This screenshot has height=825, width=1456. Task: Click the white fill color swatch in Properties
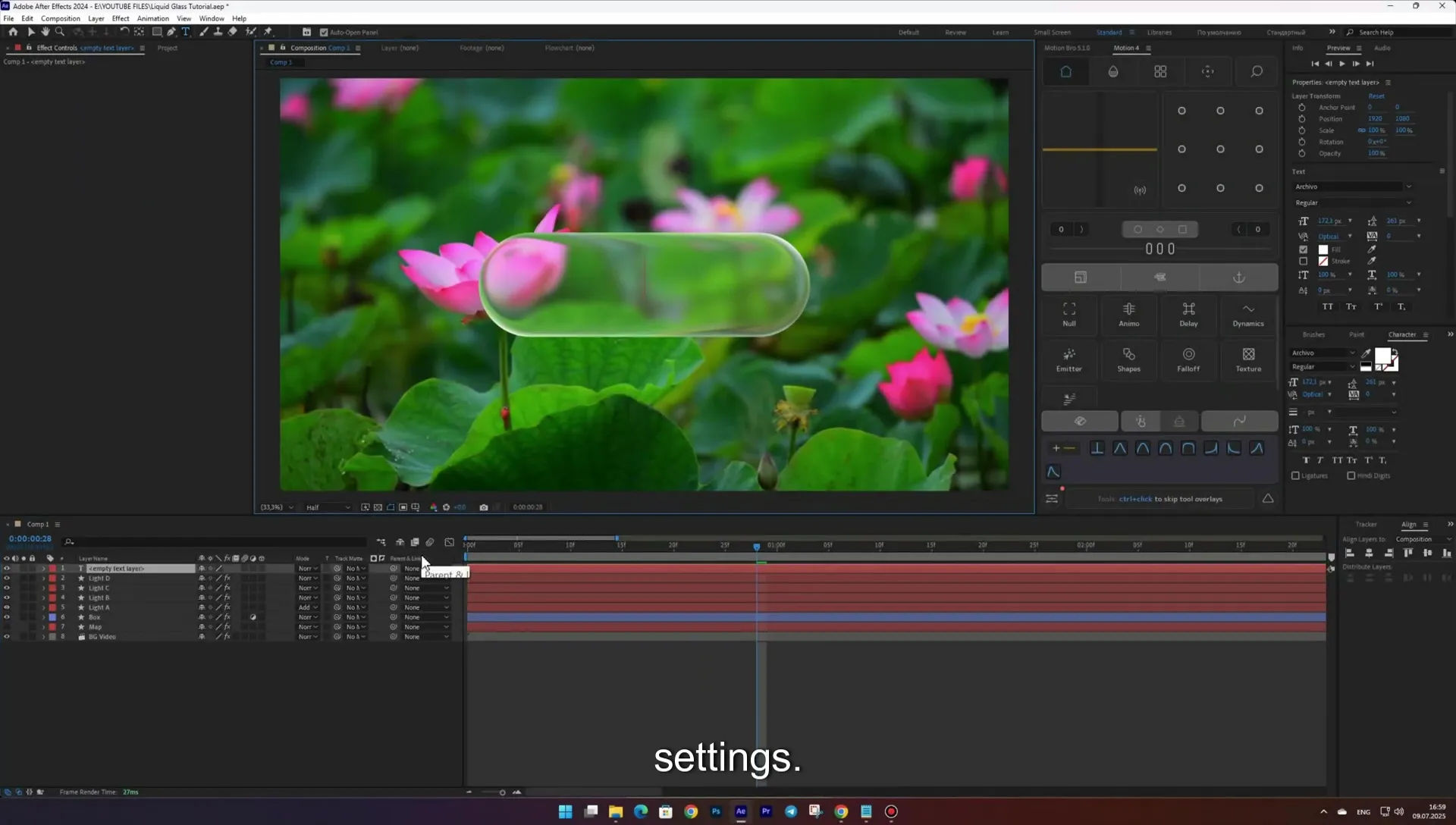point(1323,249)
